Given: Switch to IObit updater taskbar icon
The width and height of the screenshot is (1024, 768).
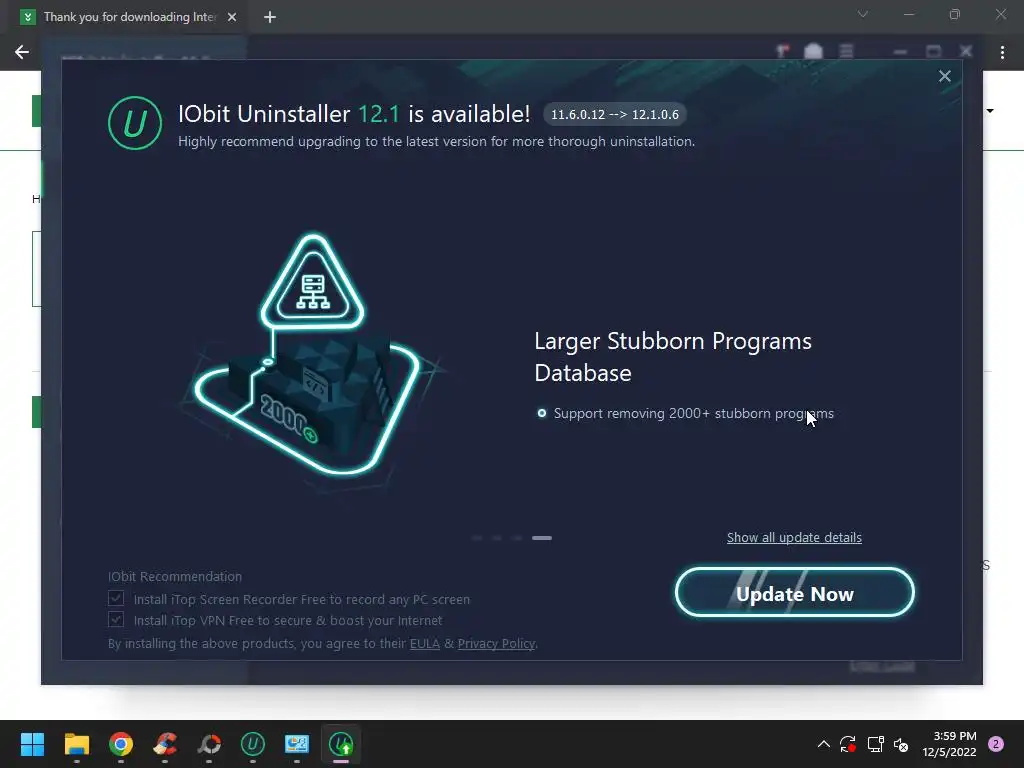Looking at the screenshot, I should coord(341,744).
